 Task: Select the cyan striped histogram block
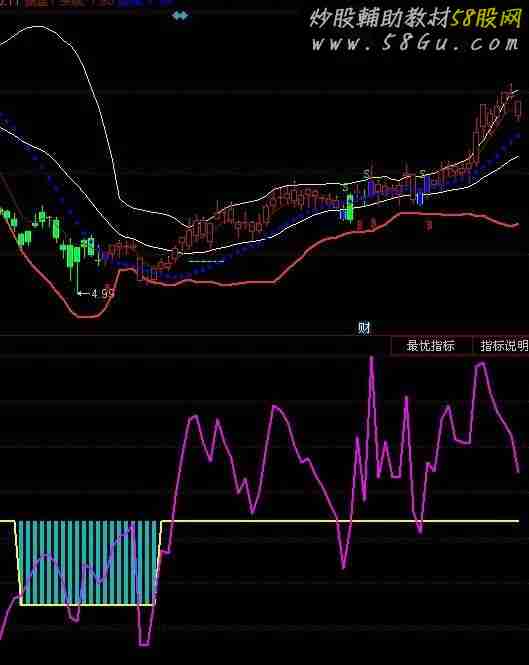89,563
